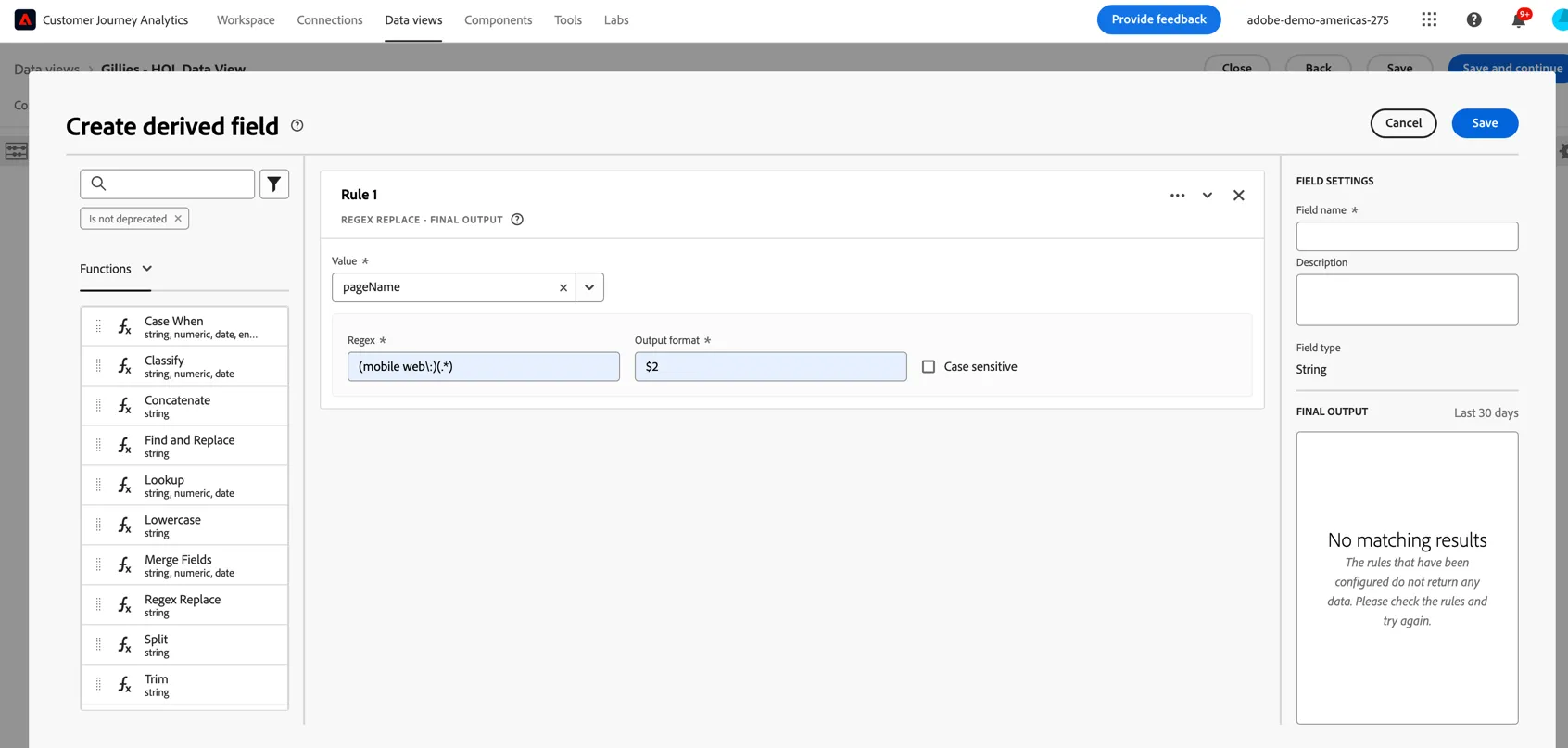Click the drag handle of the Trim row

[98, 685]
